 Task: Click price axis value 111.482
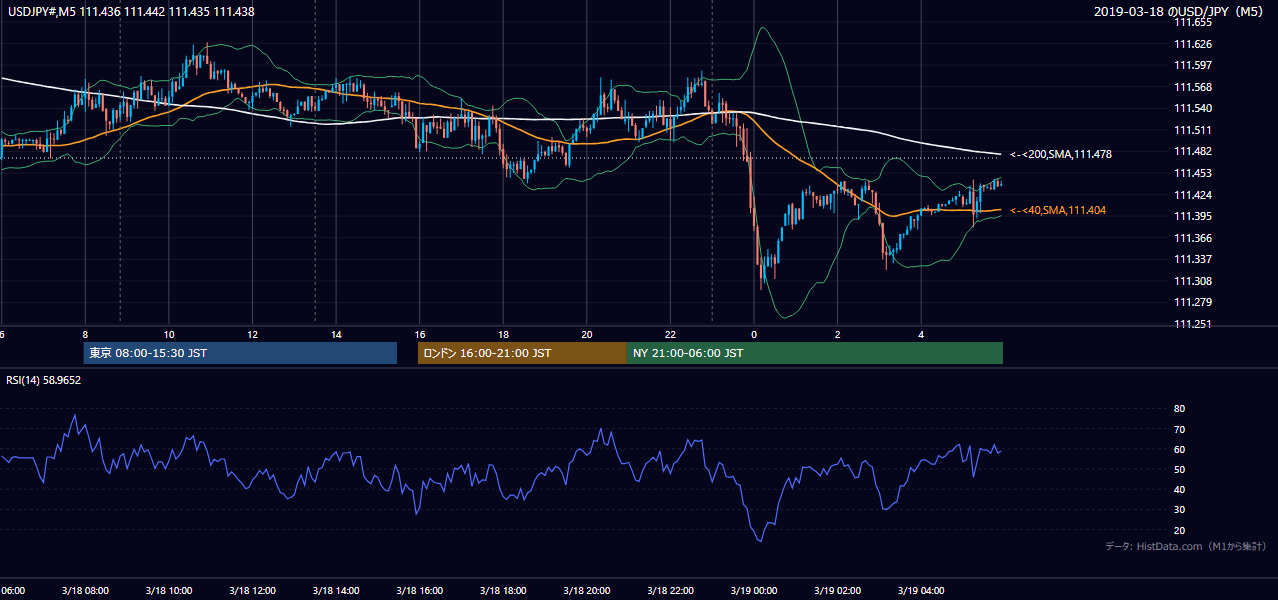click(1194, 151)
